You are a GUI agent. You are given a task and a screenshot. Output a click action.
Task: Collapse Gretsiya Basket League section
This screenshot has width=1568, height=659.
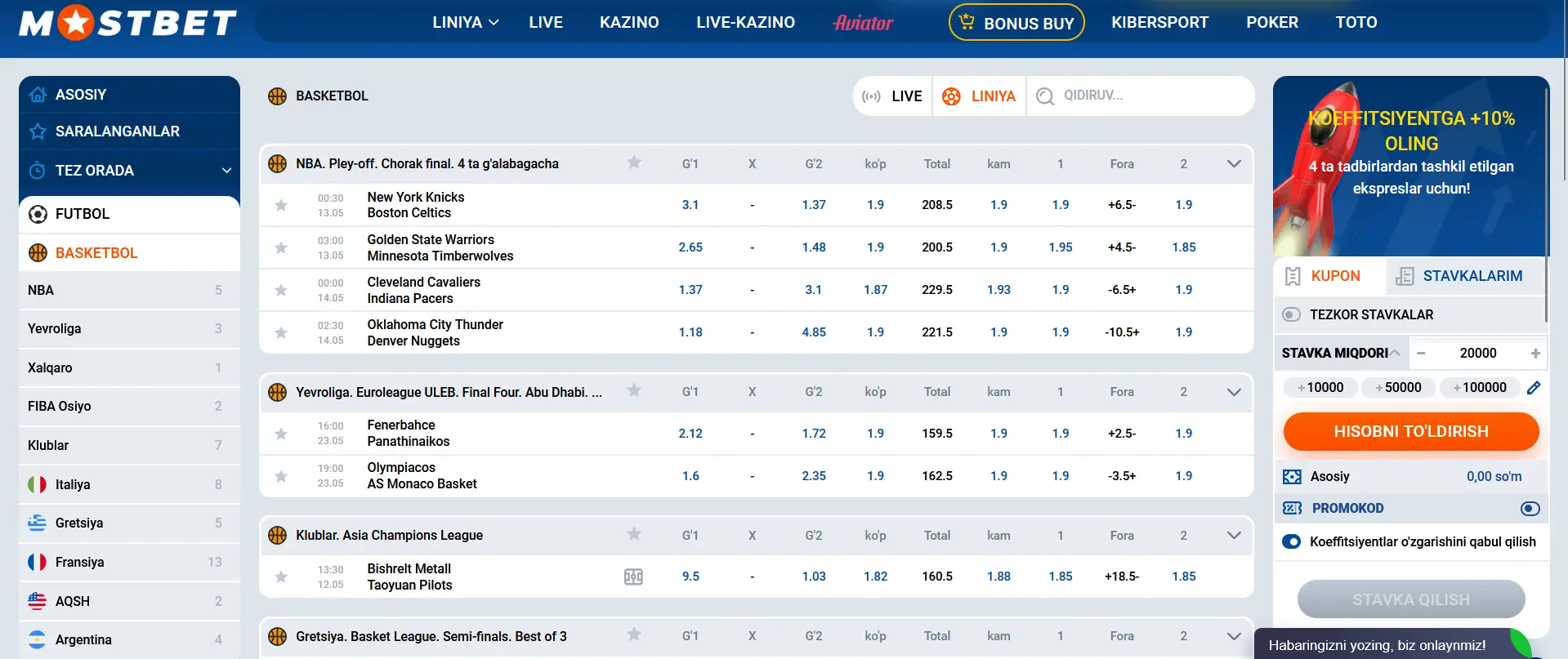1234,636
